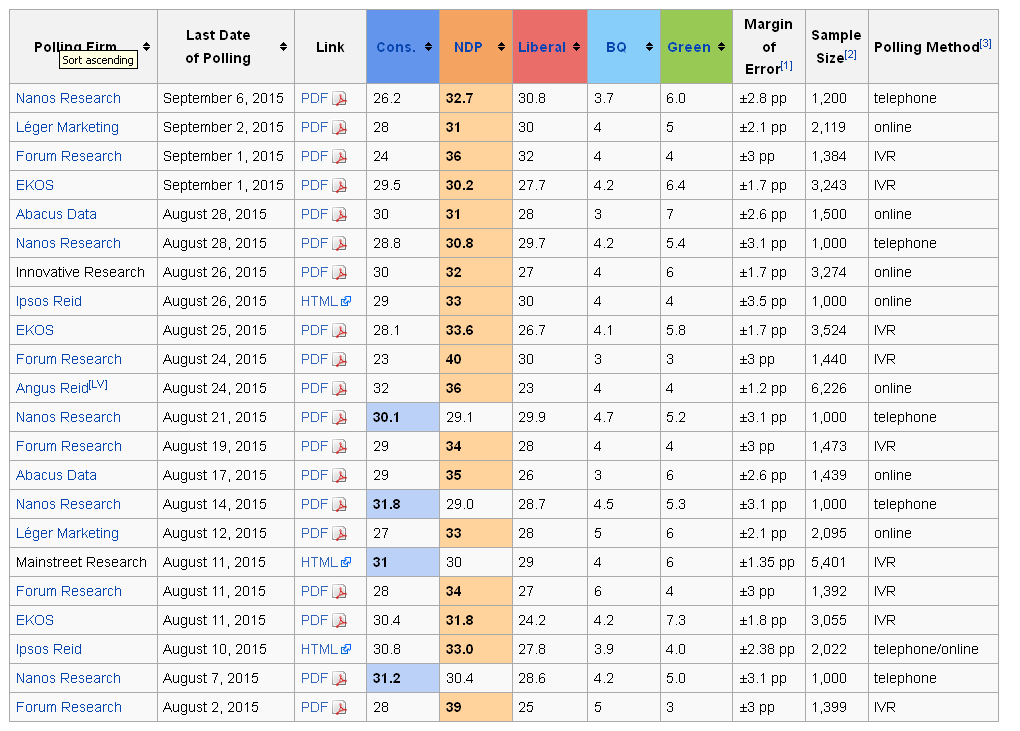
Task: Select August 2, 2015 date cell
Action: click(x=226, y=707)
